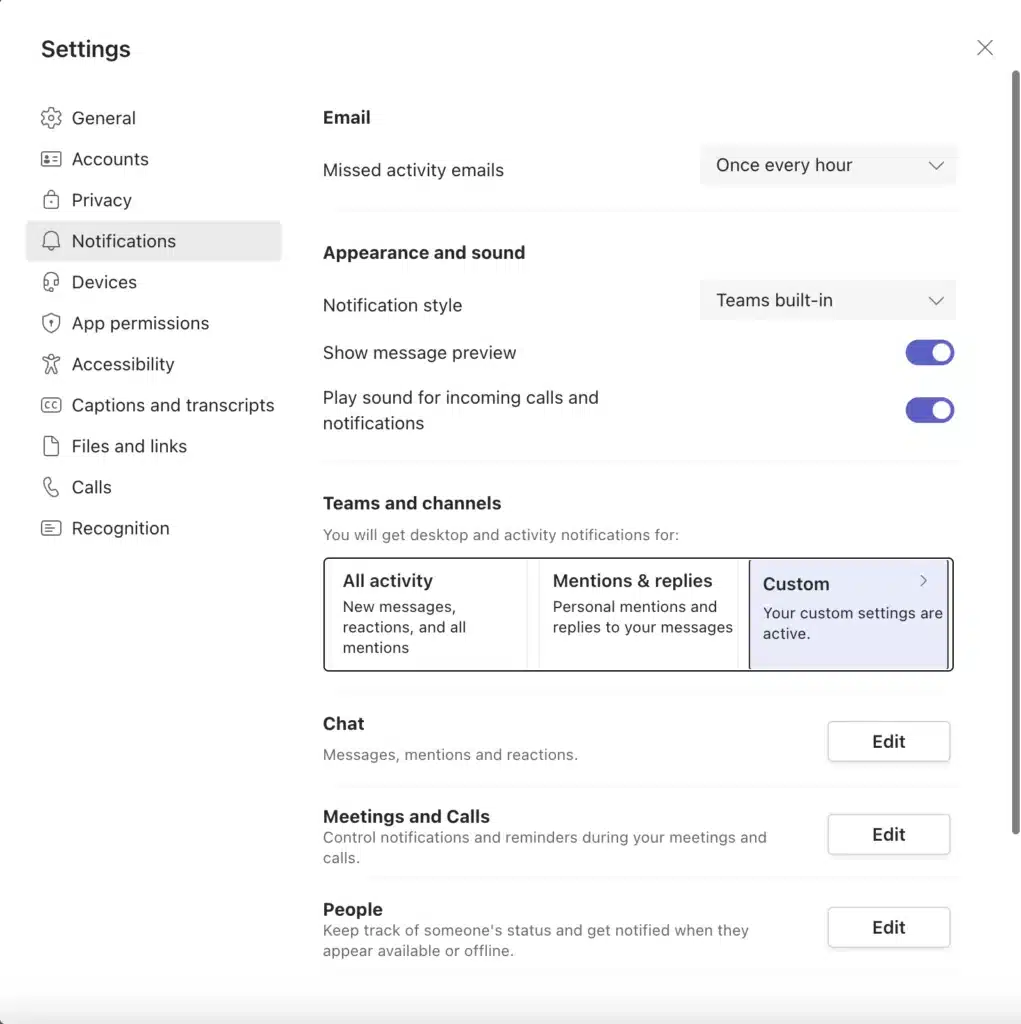The width and height of the screenshot is (1021, 1024).
Task: Close the Settings dialog with X
Action: (x=984, y=48)
